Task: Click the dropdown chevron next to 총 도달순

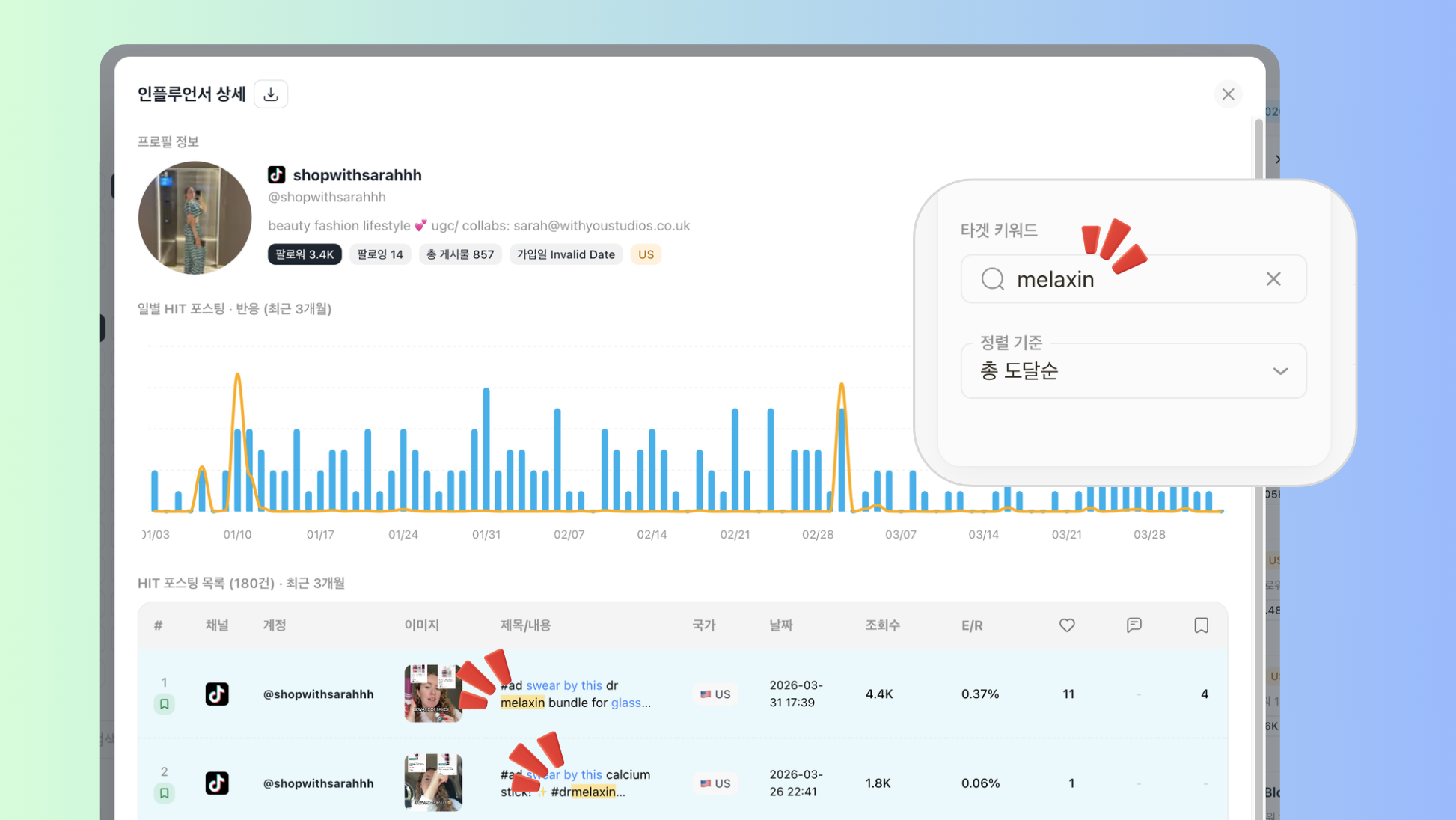Action: pos(1280,371)
